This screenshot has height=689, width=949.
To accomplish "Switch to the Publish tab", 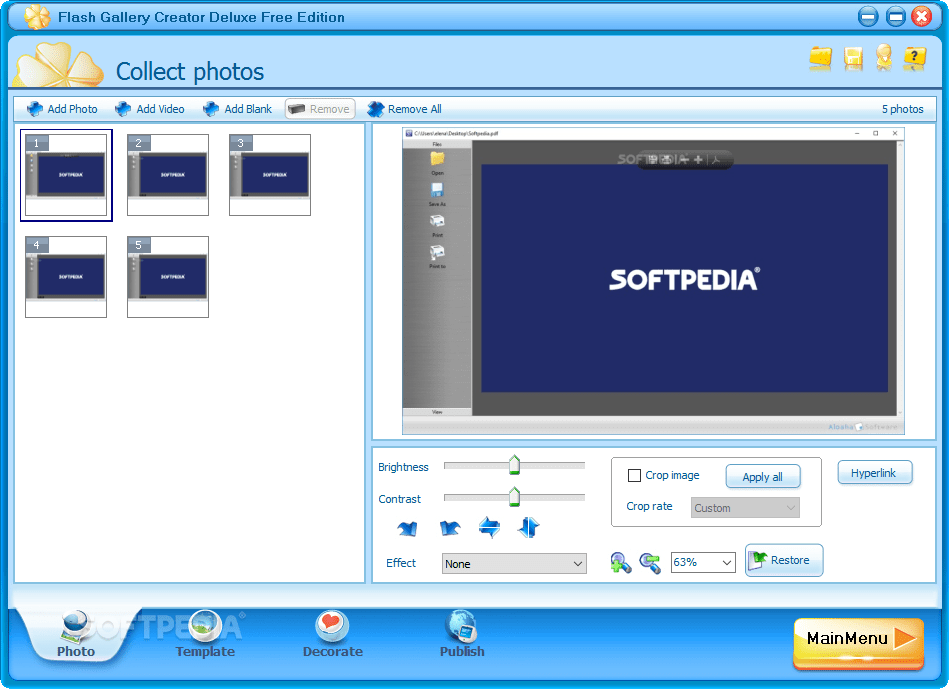I will coord(462,635).
